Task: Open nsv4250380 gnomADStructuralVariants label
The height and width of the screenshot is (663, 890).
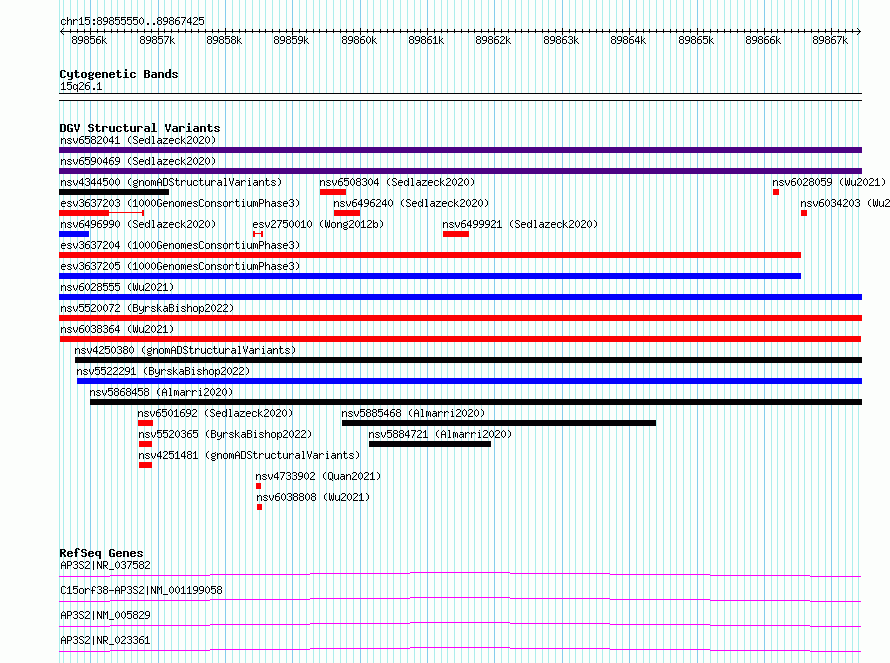Action: (185, 350)
